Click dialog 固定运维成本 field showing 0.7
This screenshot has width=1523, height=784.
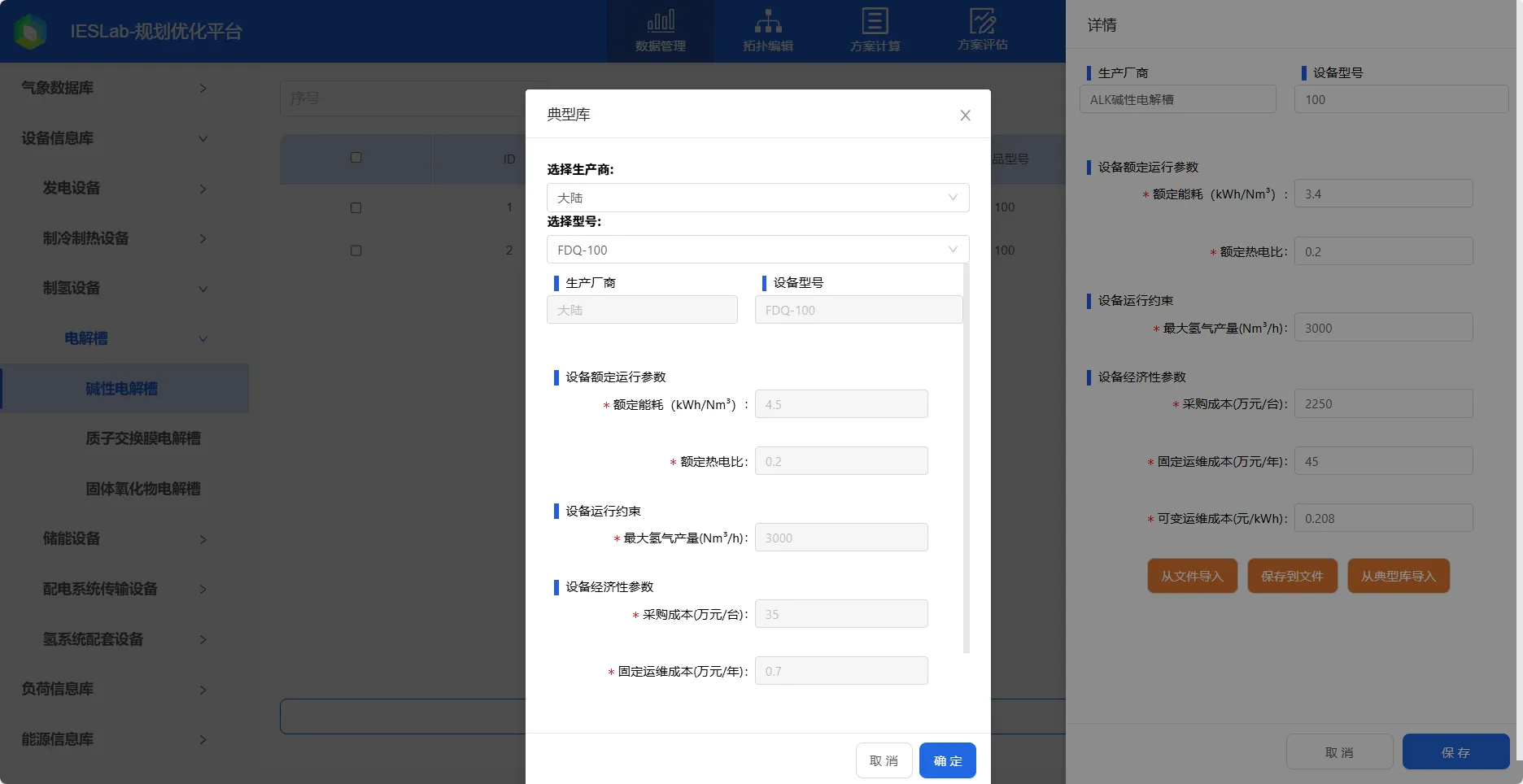click(841, 671)
